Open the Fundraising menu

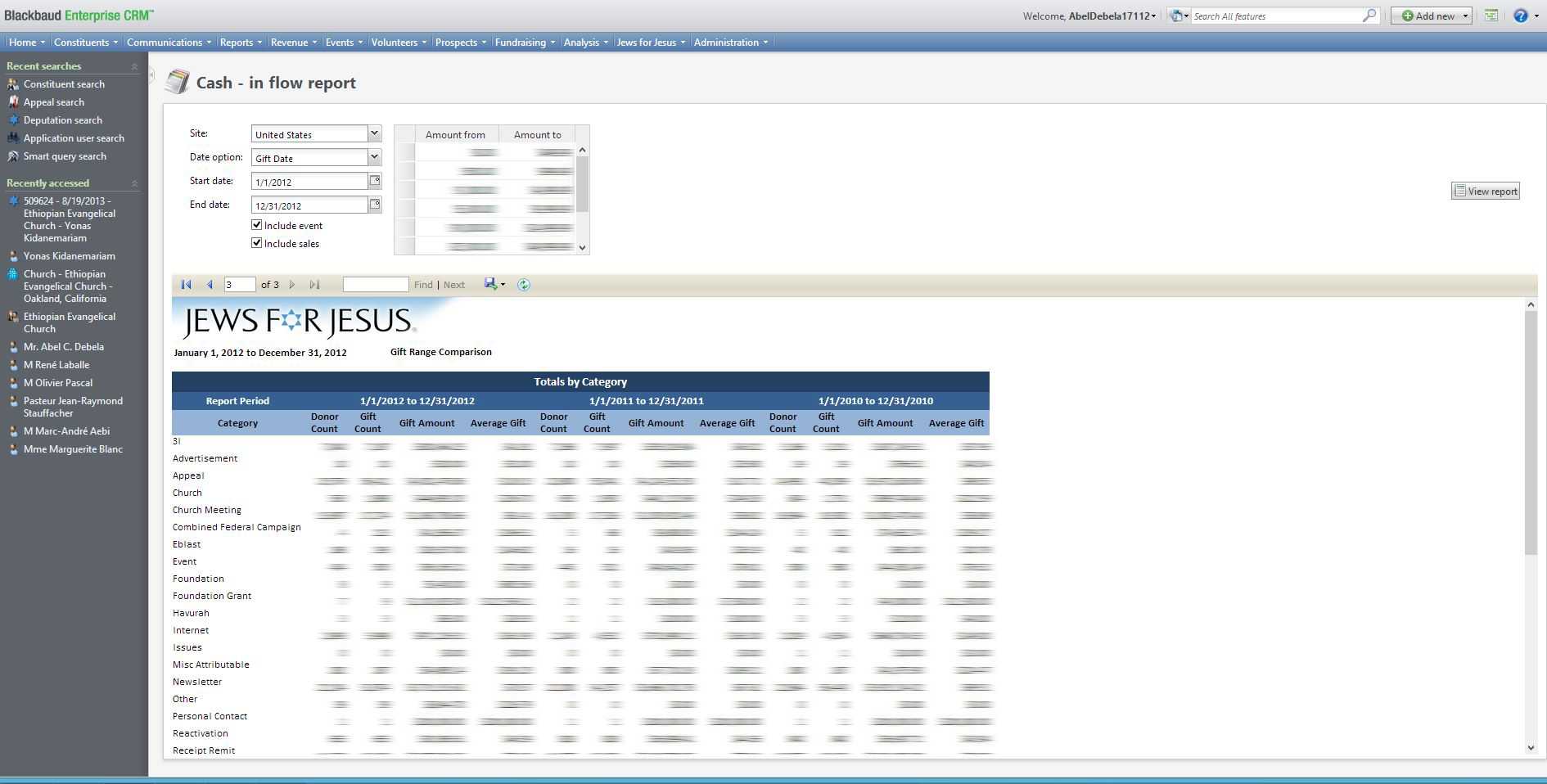525,43
